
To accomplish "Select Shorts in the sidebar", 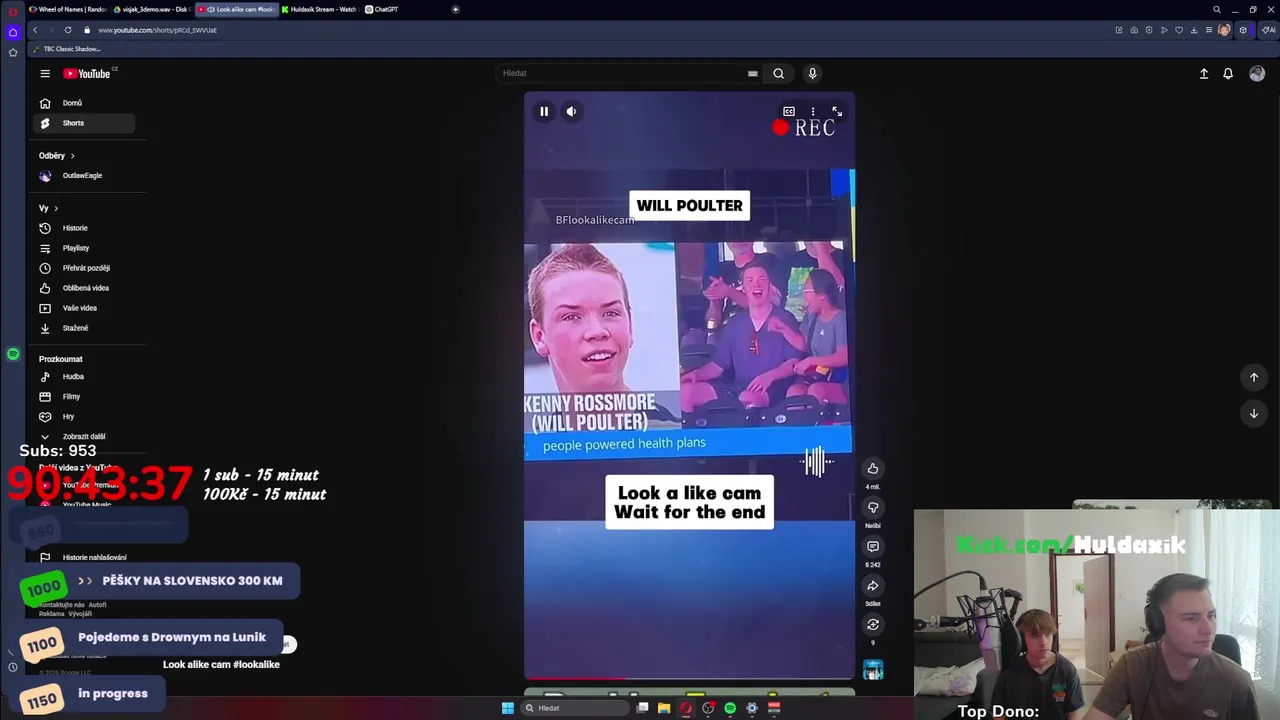I will tap(84, 123).
